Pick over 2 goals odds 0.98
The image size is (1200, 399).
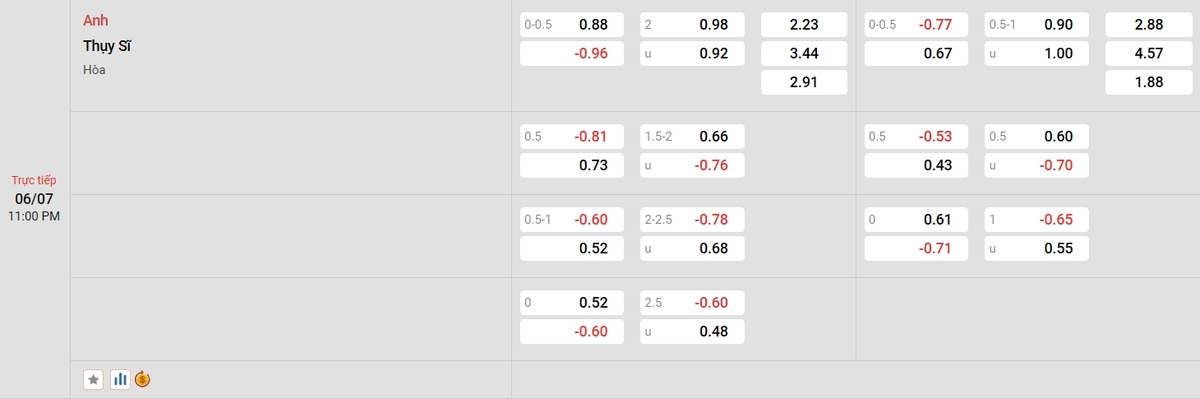[692, 24]
